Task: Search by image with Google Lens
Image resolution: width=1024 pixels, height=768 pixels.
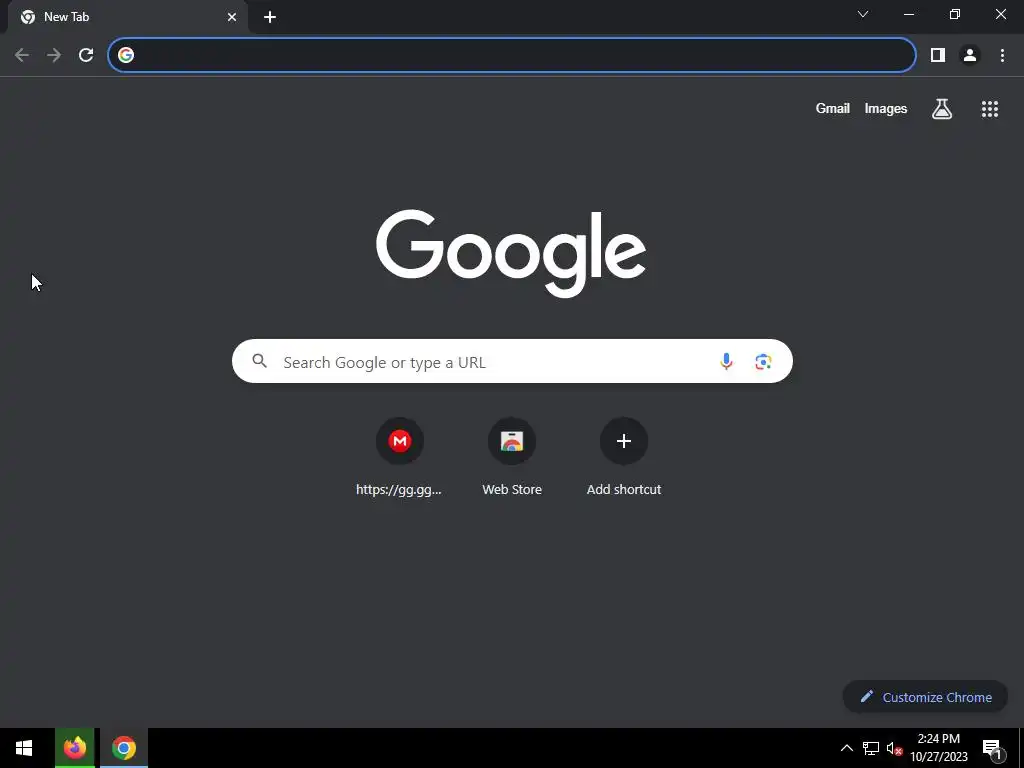Action: click(x=763, y=361)
